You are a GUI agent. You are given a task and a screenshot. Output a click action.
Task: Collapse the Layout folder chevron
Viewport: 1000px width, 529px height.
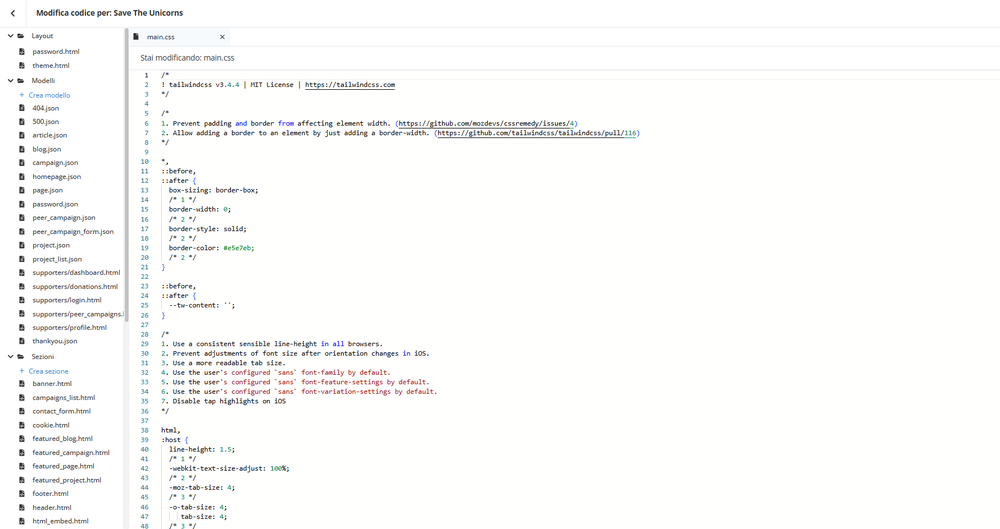(10, 36)
